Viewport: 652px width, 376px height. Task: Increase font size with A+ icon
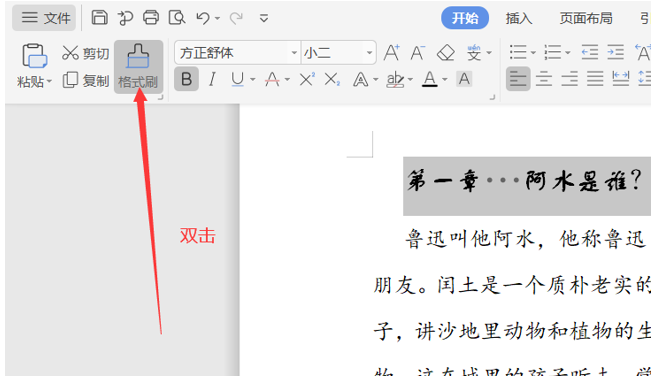tap(392, 53)
